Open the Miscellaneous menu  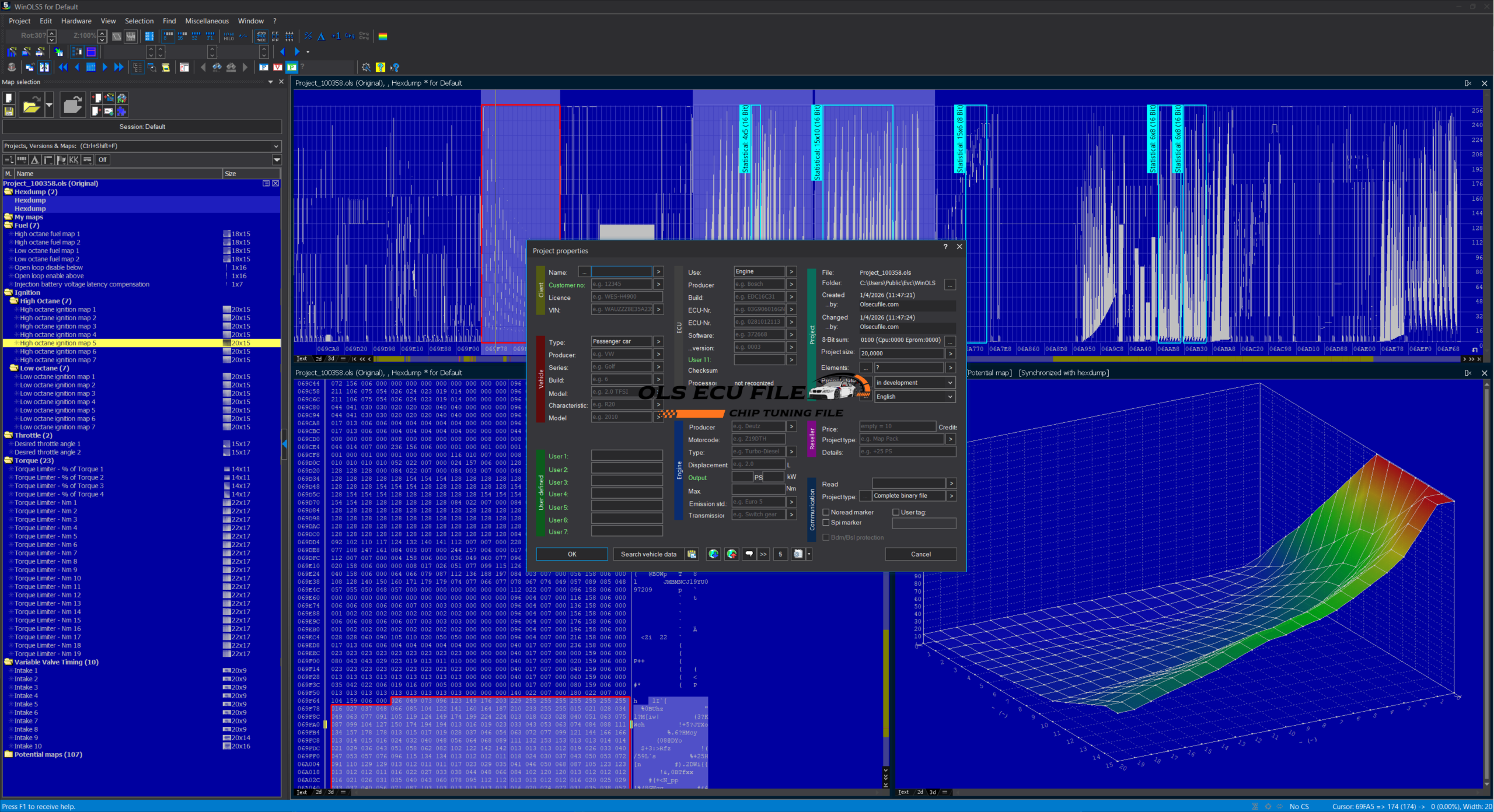(x=207, y=21)
